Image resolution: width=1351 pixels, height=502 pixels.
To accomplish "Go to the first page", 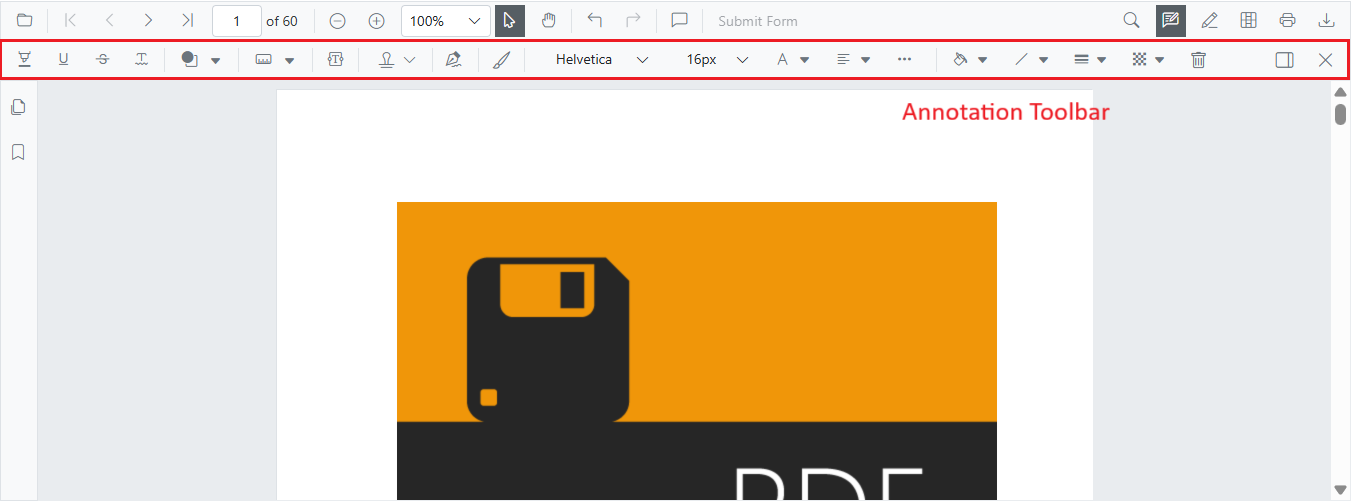I will tap(70, 20).
